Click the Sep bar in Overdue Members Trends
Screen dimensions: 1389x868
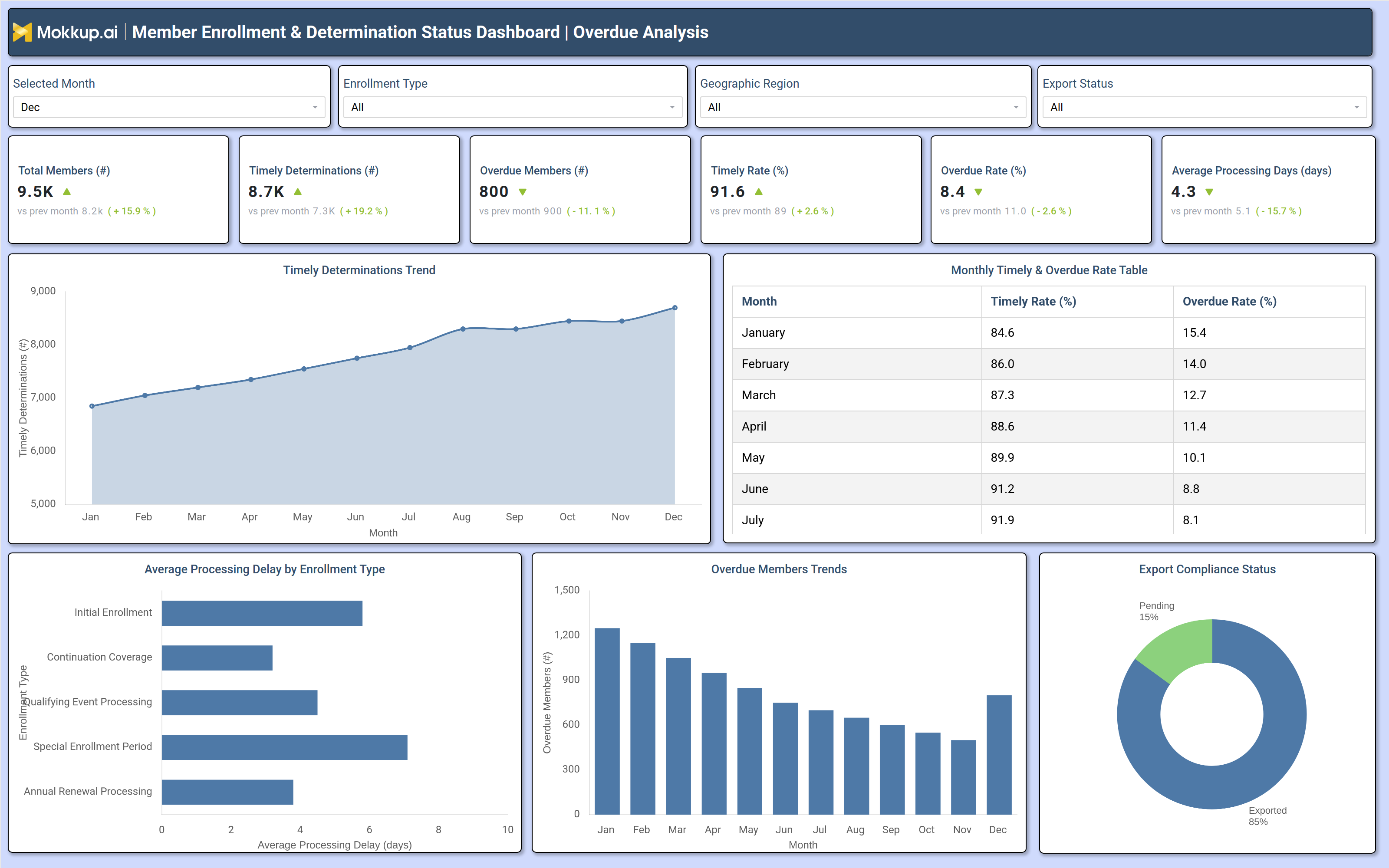pyautogui.click(x=892, y=770)
